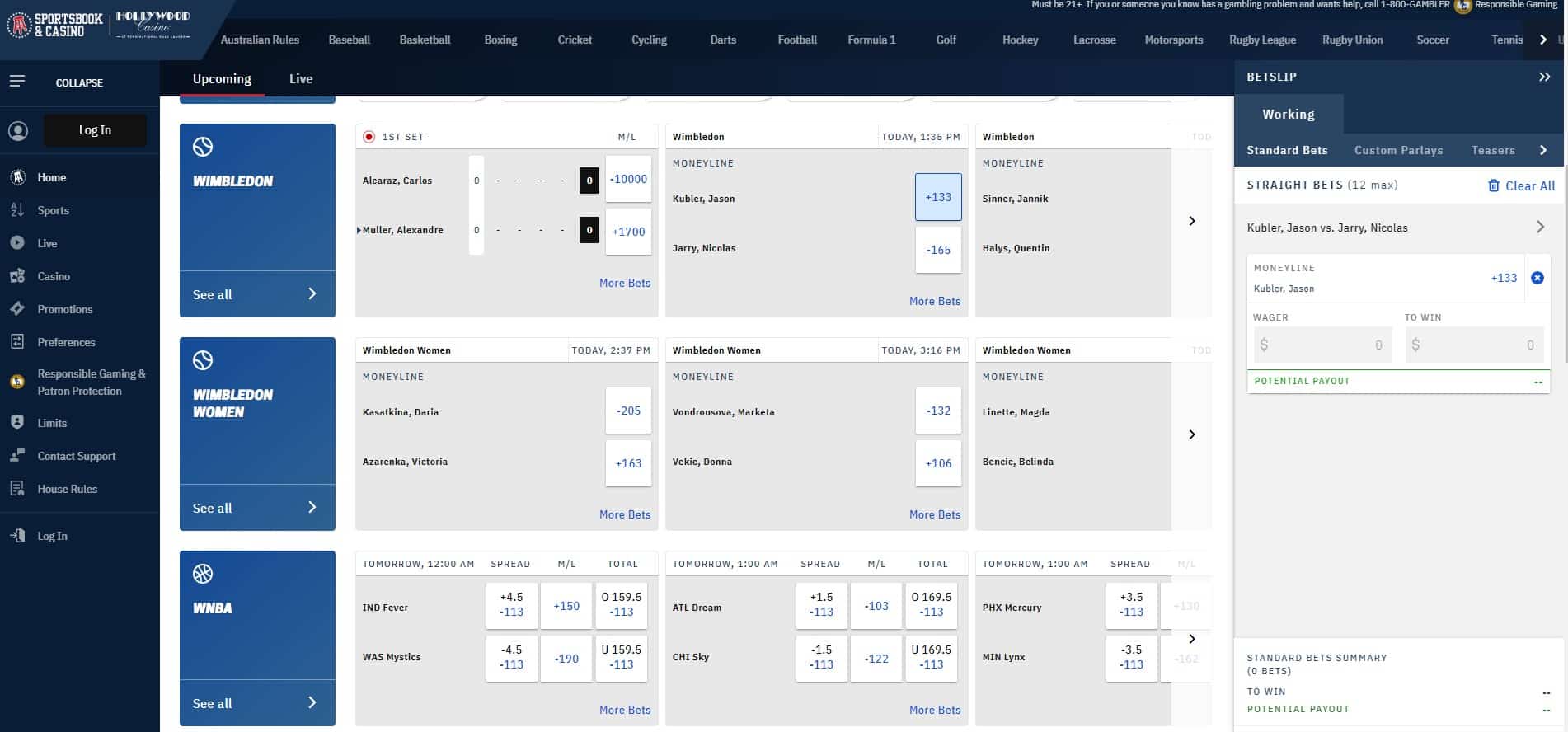The image size is (1568, 732).
Task: Advance the sports navigation with the right chevron
Action: [1543, 40]
